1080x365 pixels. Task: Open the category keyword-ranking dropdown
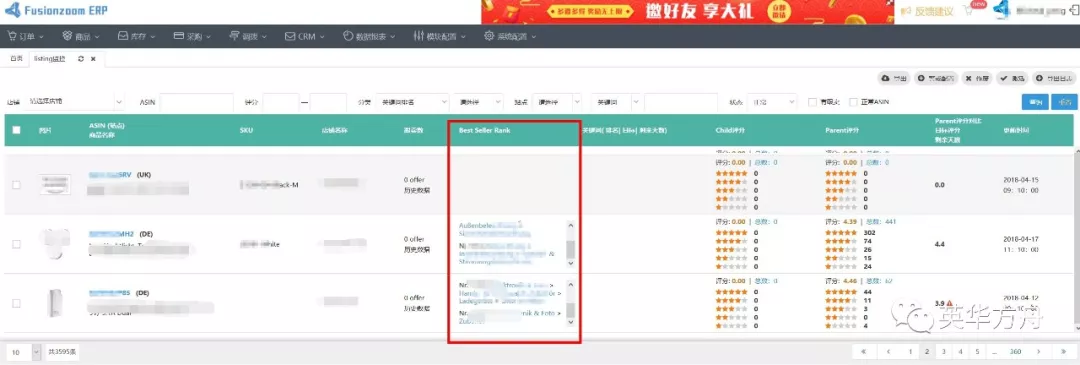(412, 102)
